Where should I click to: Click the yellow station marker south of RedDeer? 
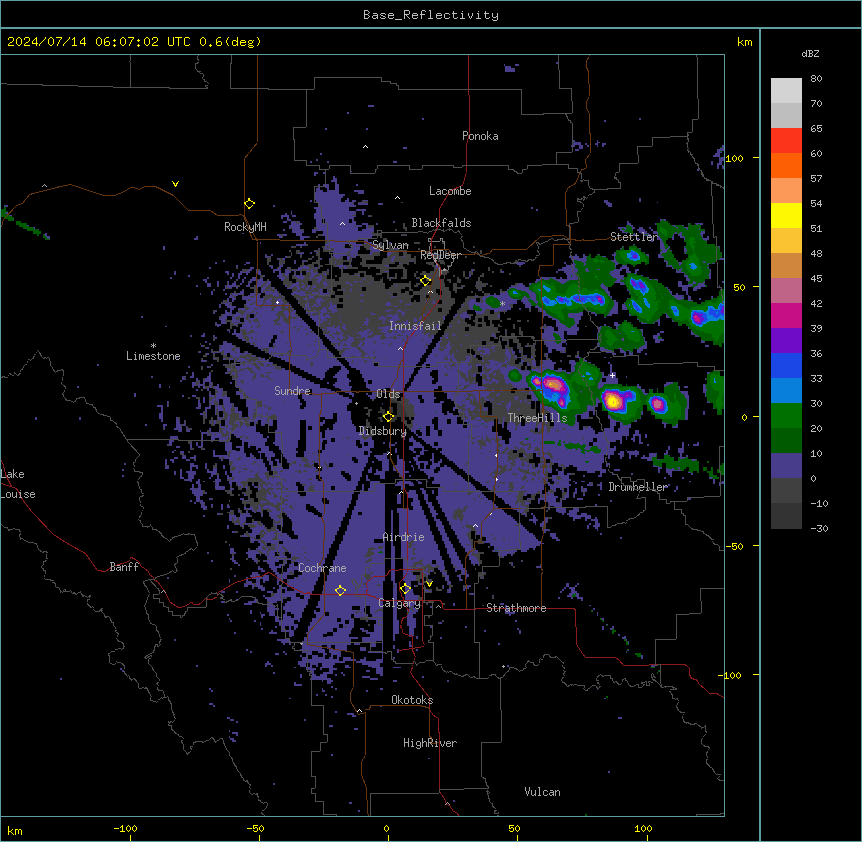click(x=425, y=281)
